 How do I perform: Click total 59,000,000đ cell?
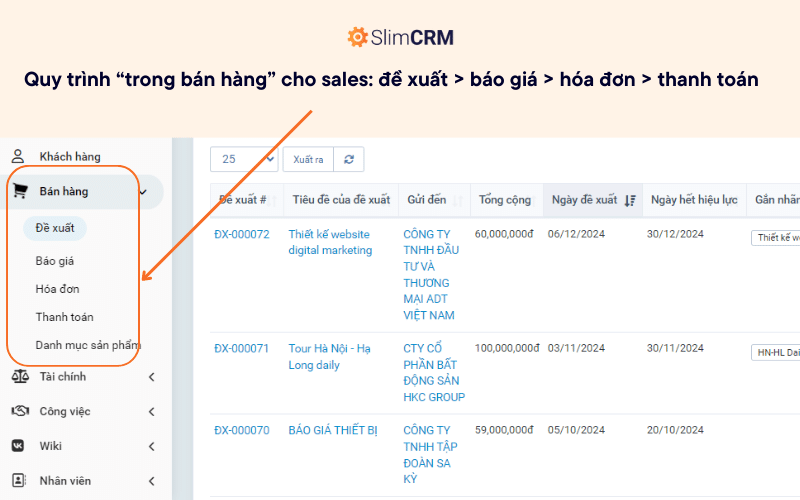coord(504,430)
